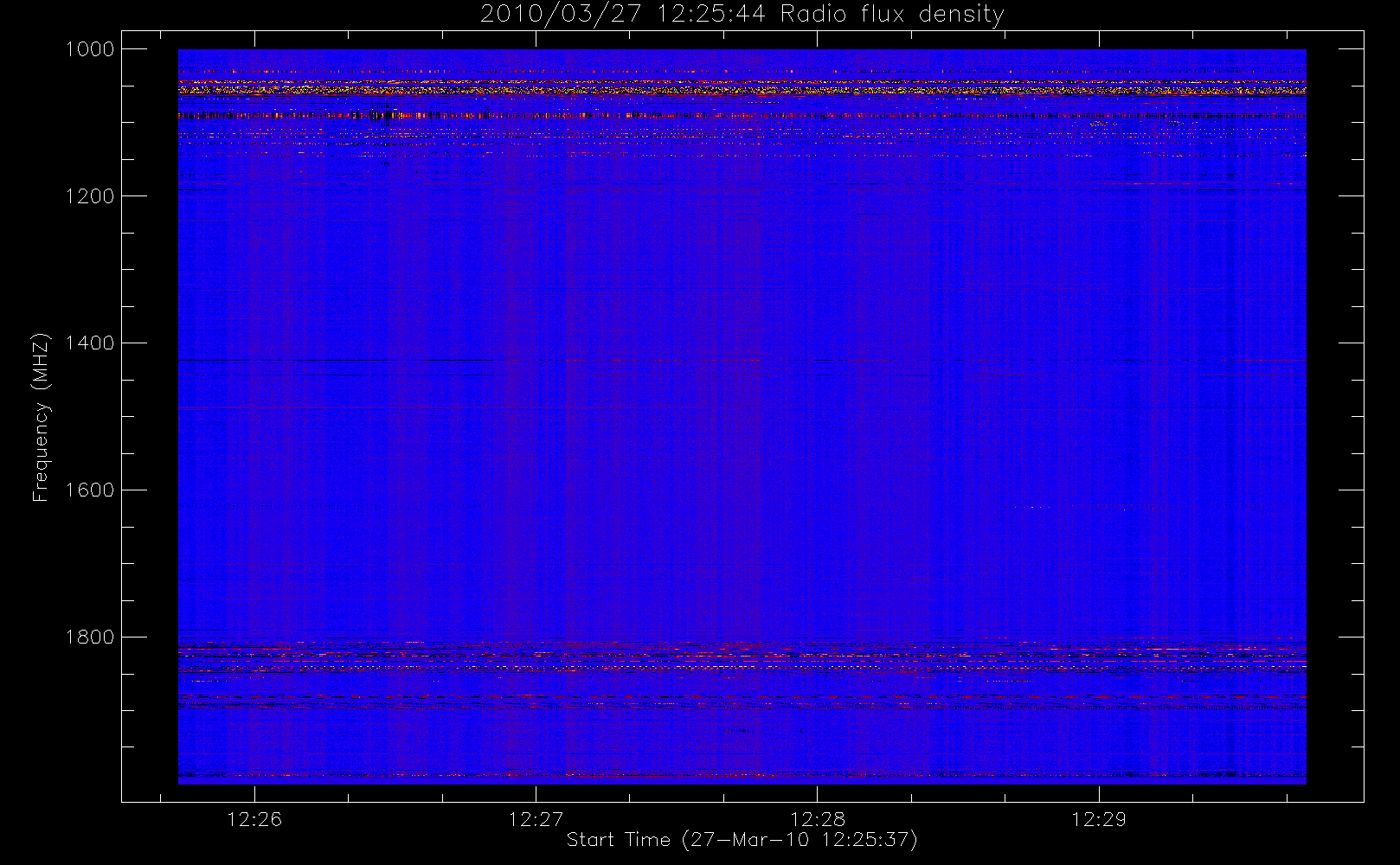Click the 1000 frequency tick label
This screenshot has width=1400, height=865.
point(90,49)
